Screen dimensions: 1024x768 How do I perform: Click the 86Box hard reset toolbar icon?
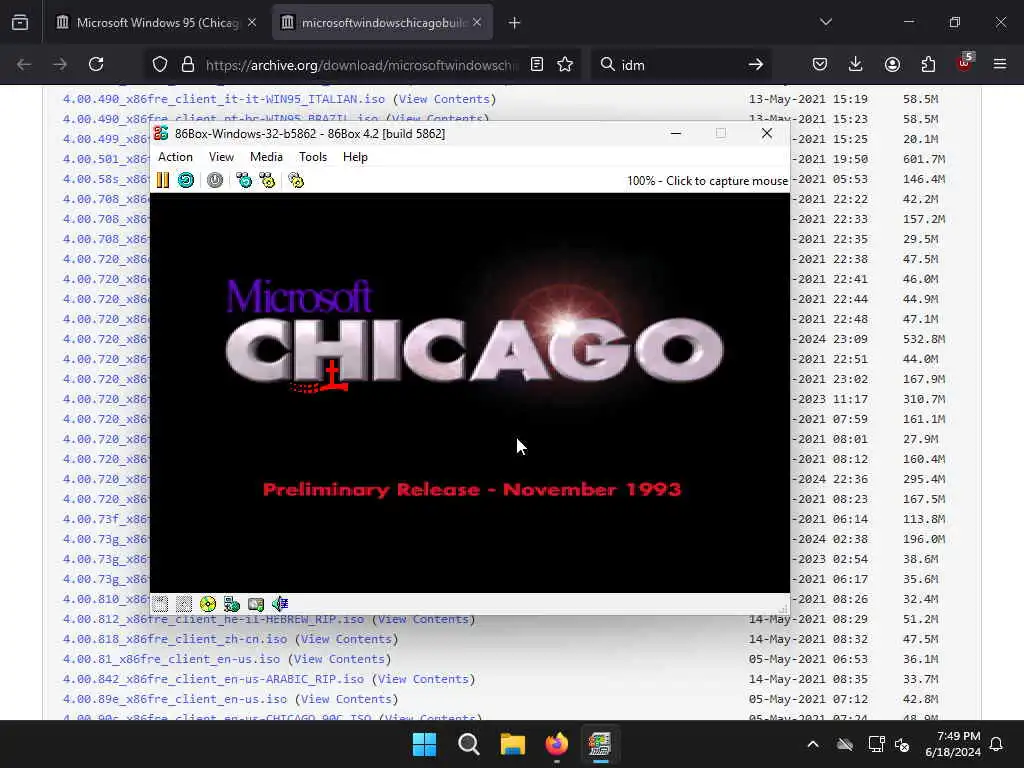(x=186, y=180)
